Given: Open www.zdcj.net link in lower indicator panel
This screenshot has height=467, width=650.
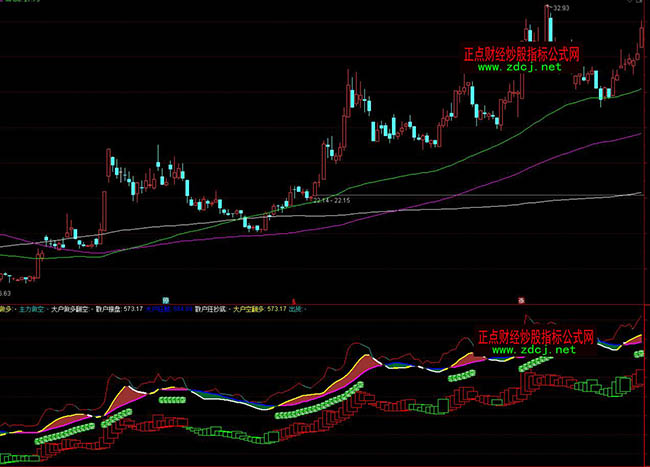Looking at the screenshot, I should (x=533, y=351).
